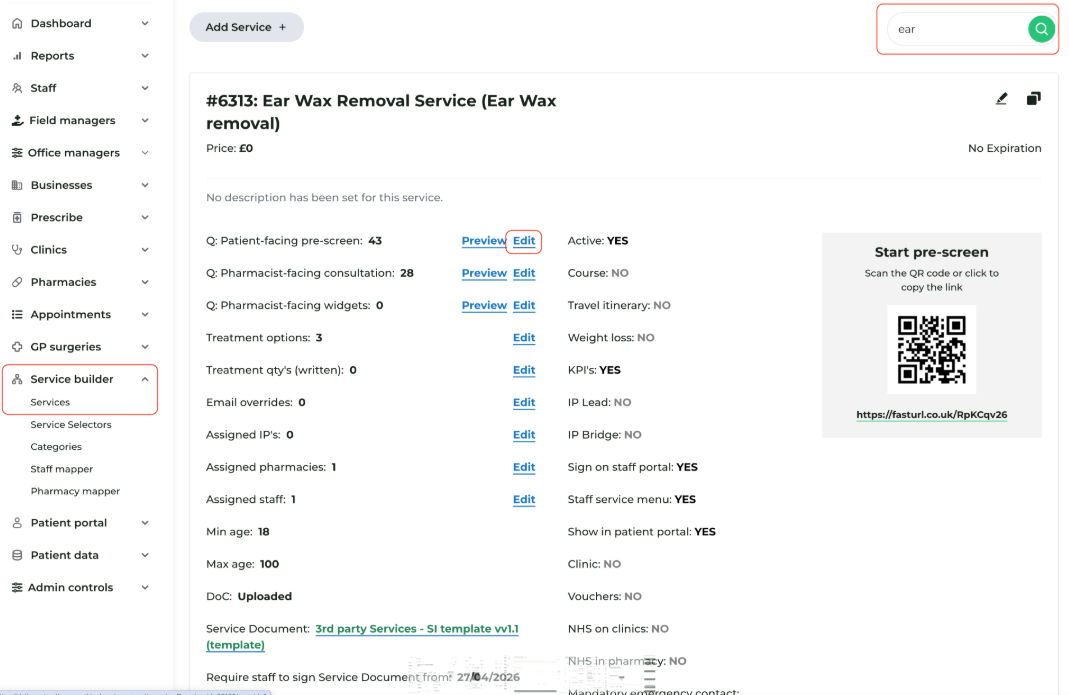Click the search field containing 'ear'

pos(957,29)
